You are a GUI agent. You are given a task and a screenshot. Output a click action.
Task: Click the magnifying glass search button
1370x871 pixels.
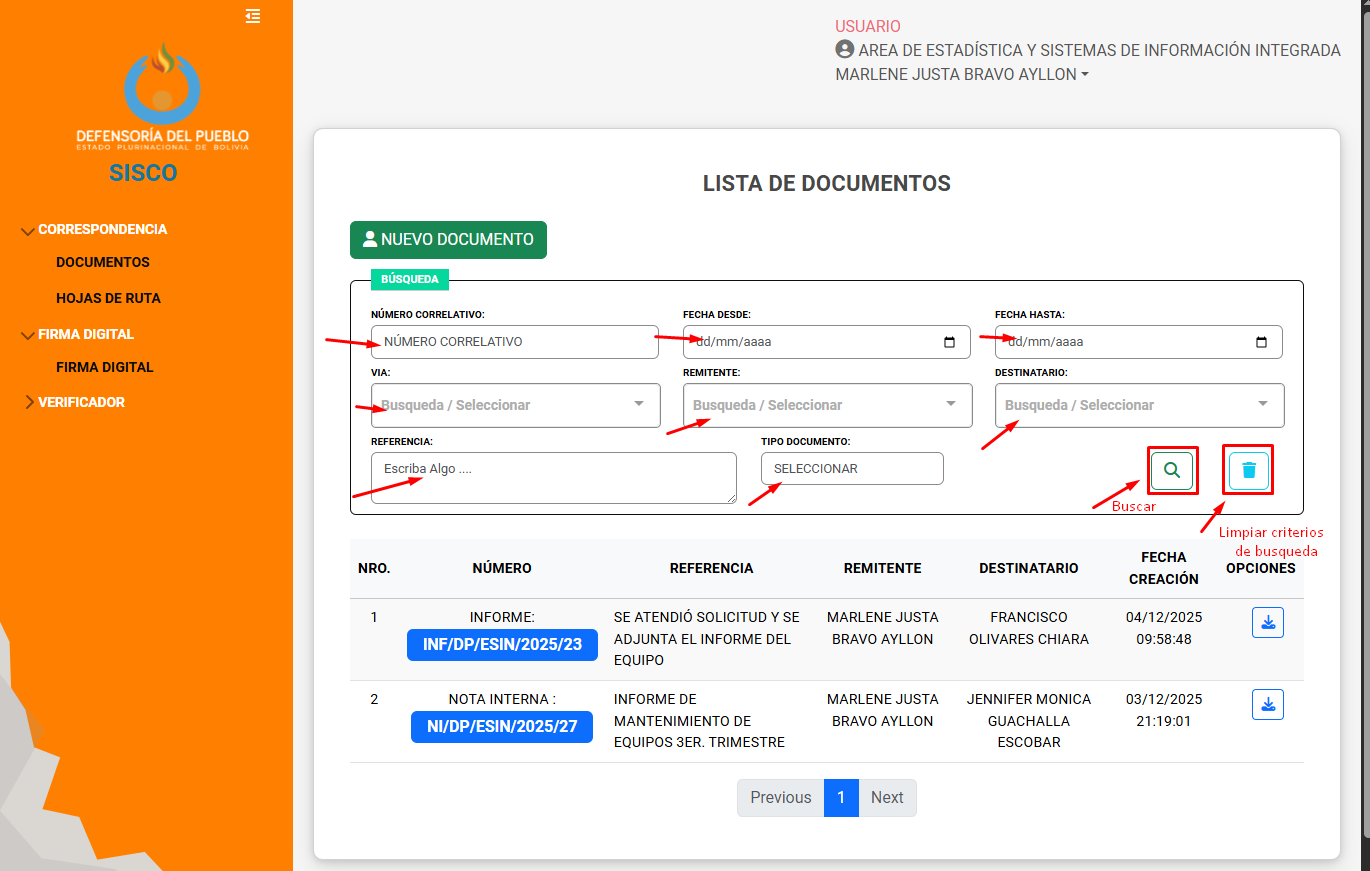point(1172,470)
